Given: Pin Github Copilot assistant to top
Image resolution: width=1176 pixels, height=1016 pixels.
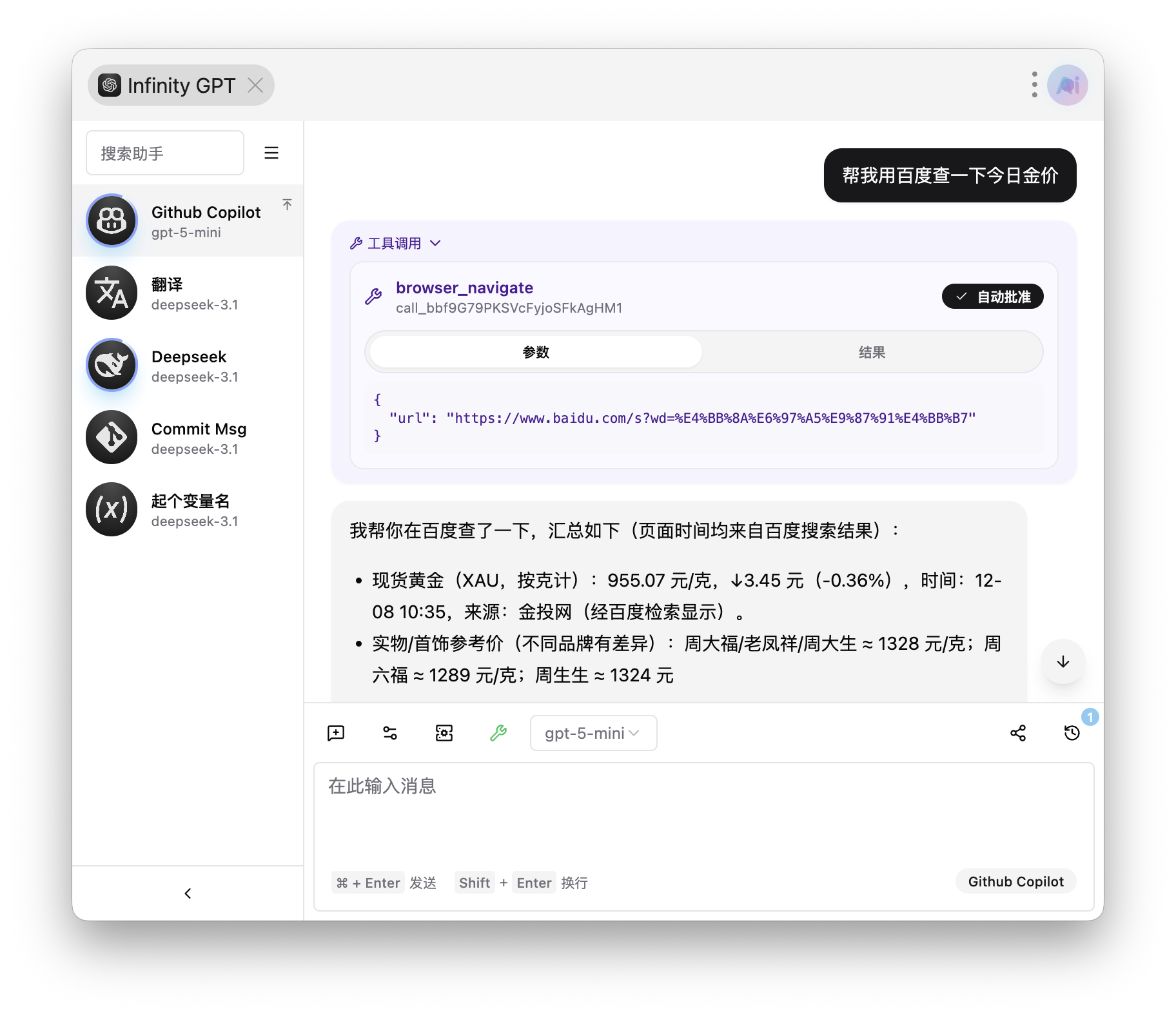Looking at the screenshot, I should click(288, 204).
